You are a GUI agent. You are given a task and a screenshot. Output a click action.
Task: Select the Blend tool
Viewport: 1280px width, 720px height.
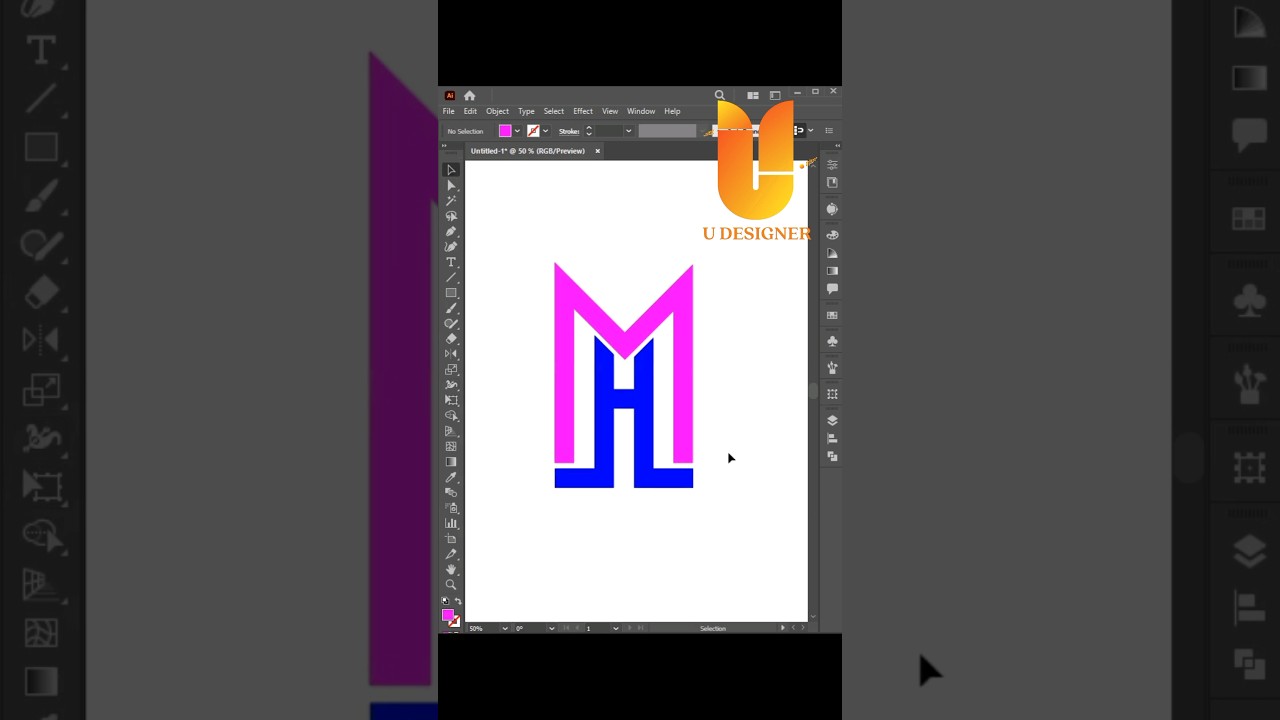[451, 493]
